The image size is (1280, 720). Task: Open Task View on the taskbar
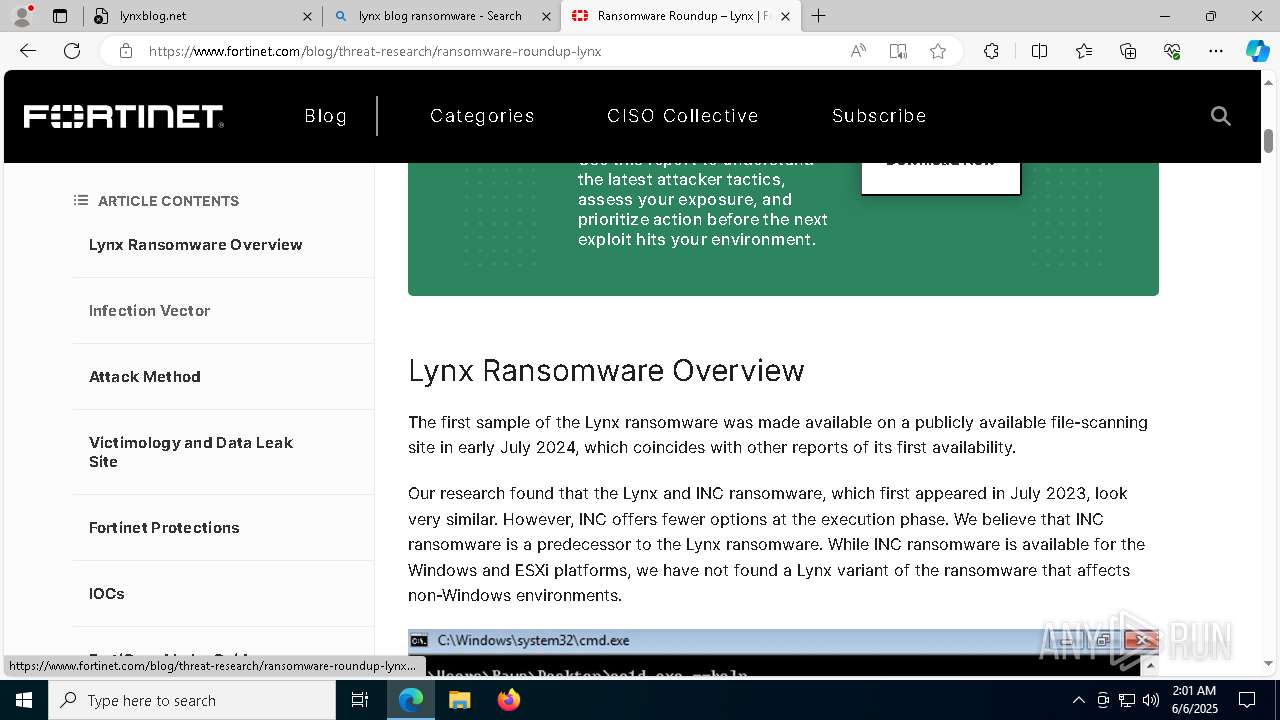tap(360, 700)
